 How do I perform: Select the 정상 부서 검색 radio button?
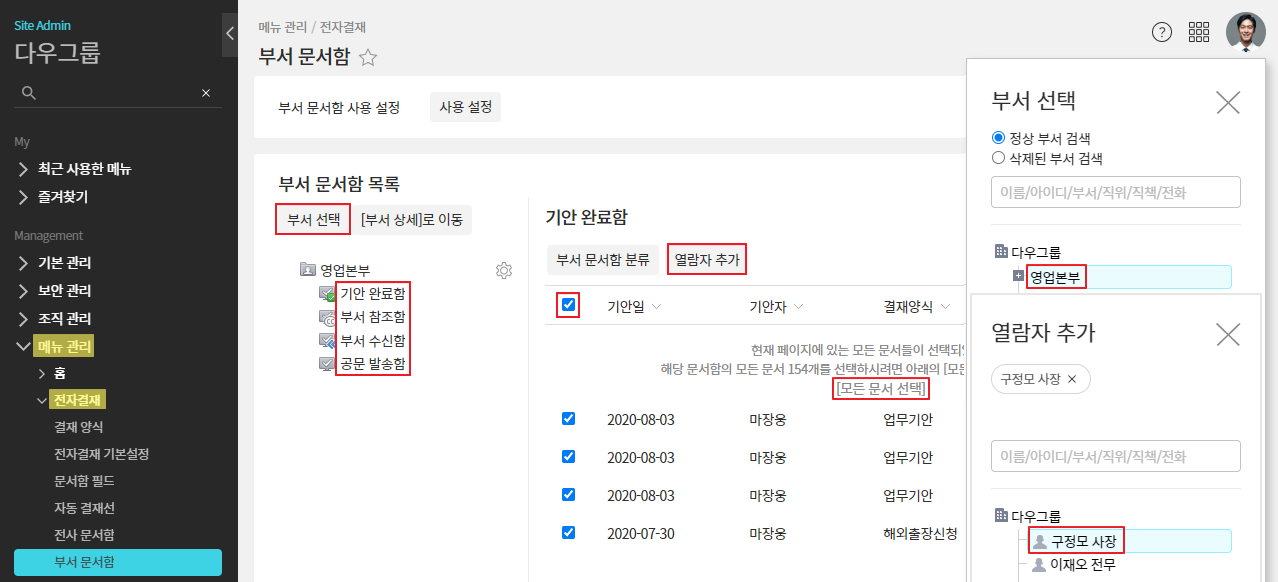click(998, 138)
